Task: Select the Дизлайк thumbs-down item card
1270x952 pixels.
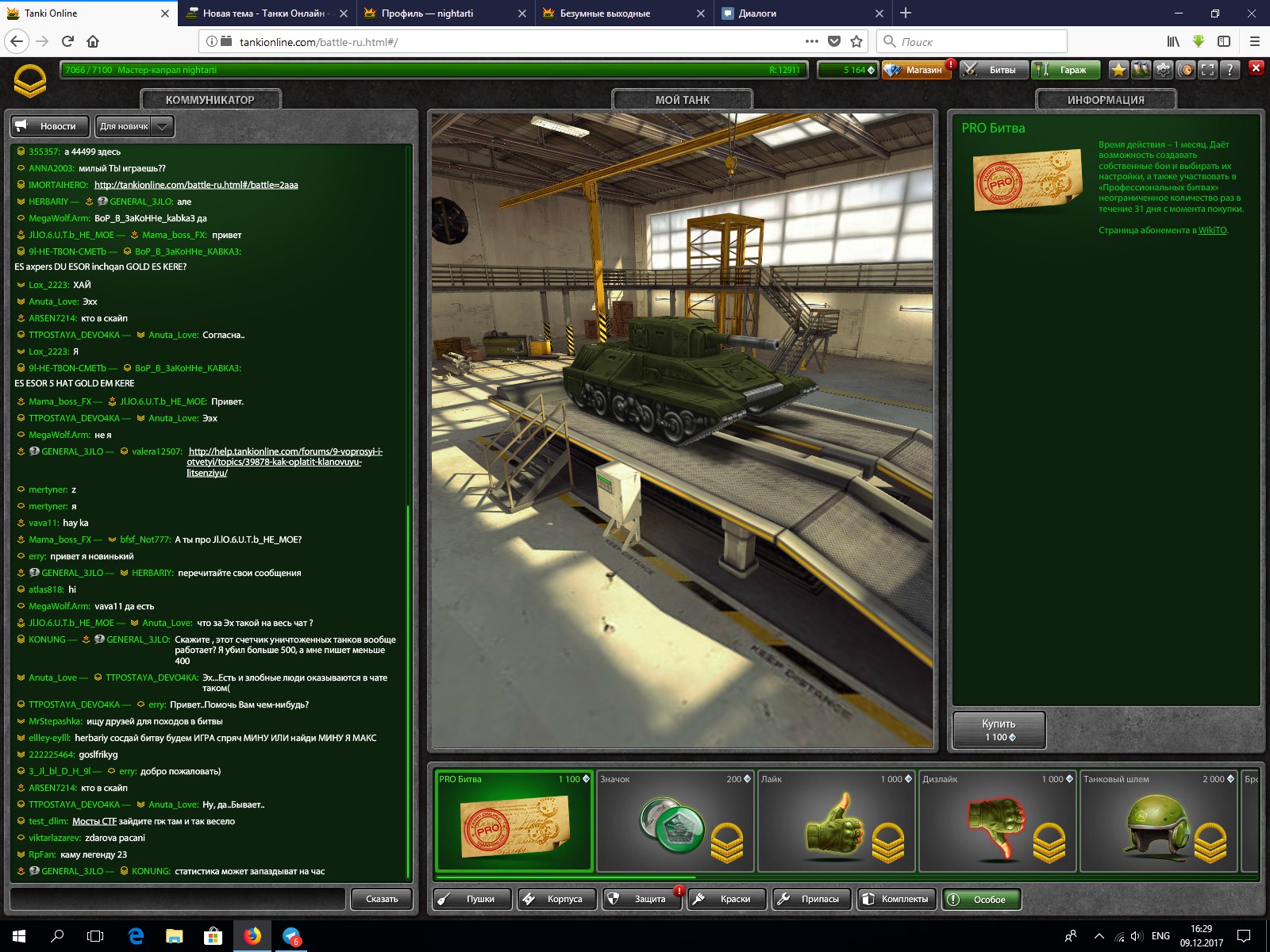Action: [997, 821]
